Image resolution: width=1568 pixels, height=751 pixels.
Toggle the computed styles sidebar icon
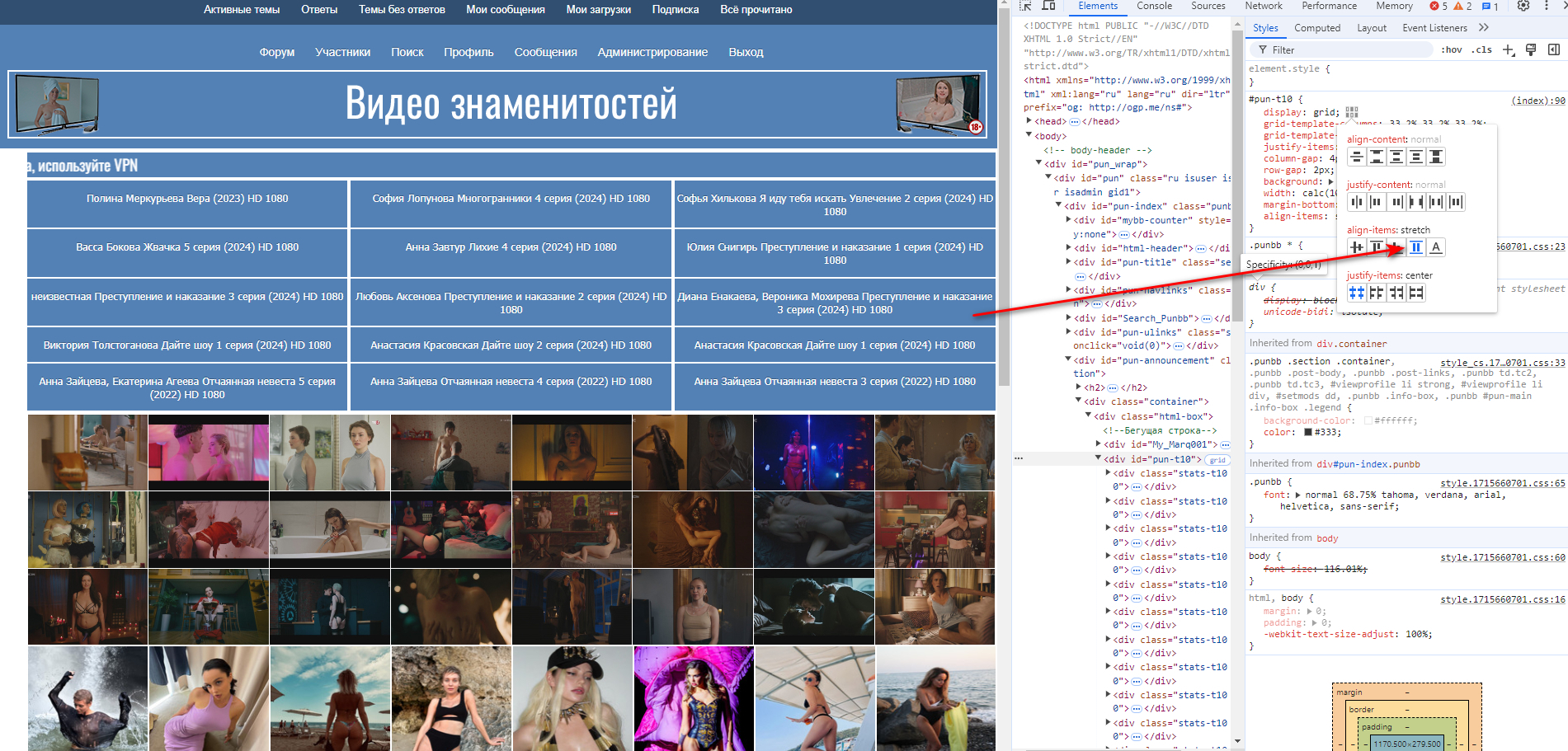coord(1554,49)
